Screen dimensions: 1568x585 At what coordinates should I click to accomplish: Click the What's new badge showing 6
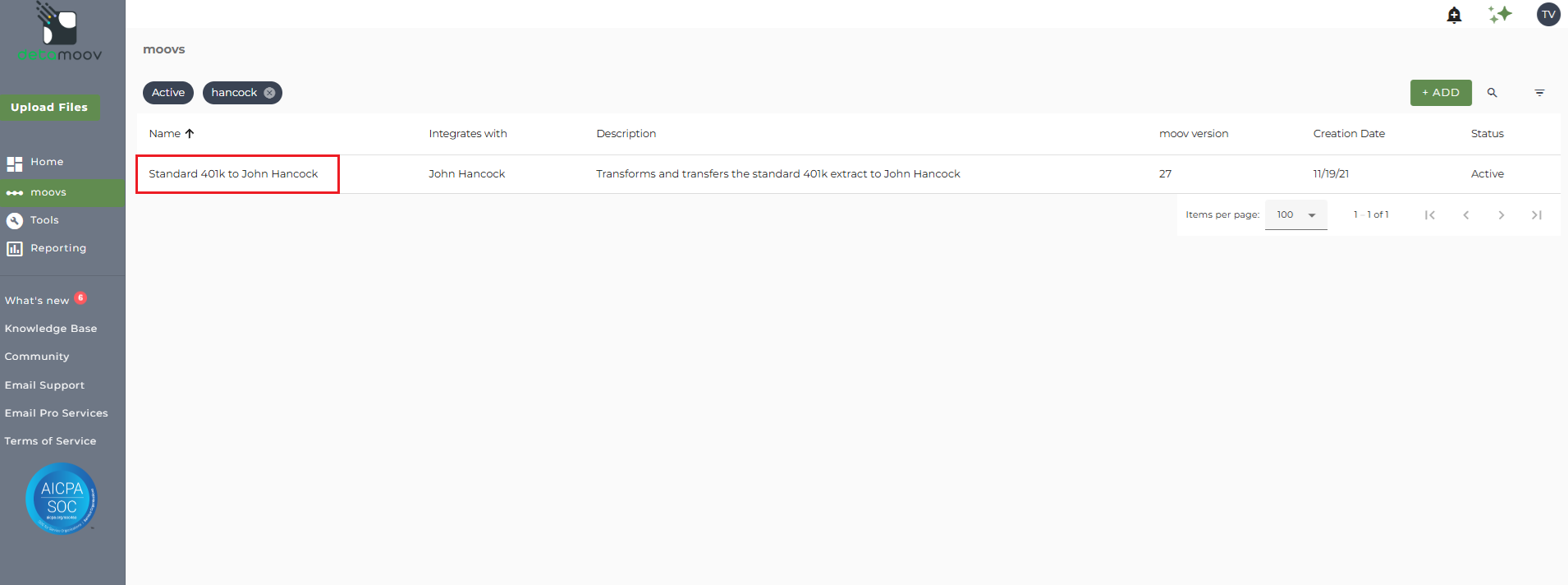coord(80,298)
